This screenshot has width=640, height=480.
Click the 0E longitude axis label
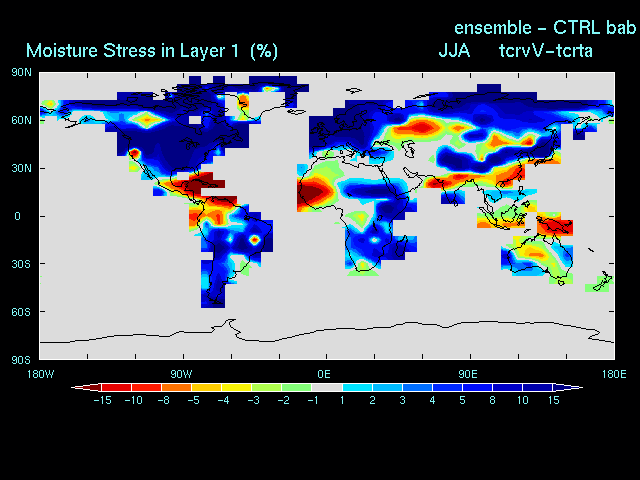324,374
